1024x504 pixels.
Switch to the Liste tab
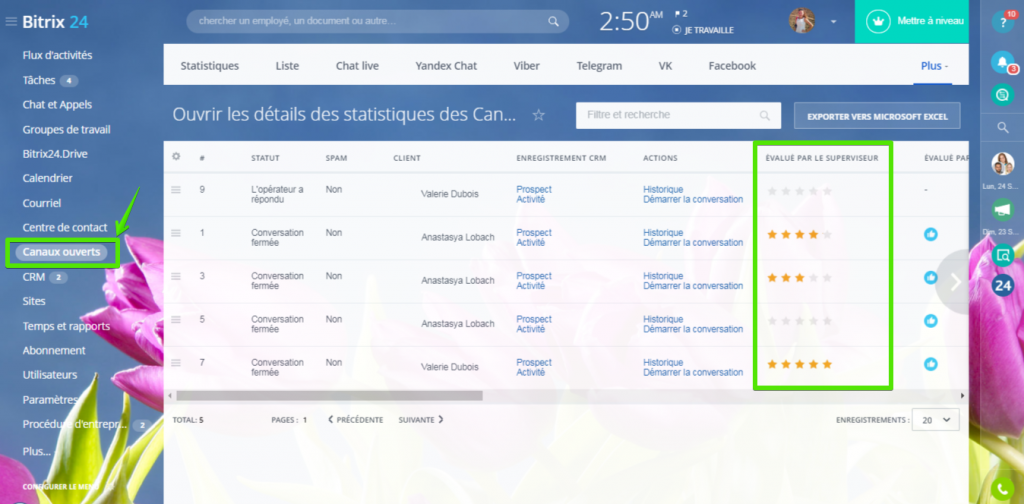click(287, 66)
